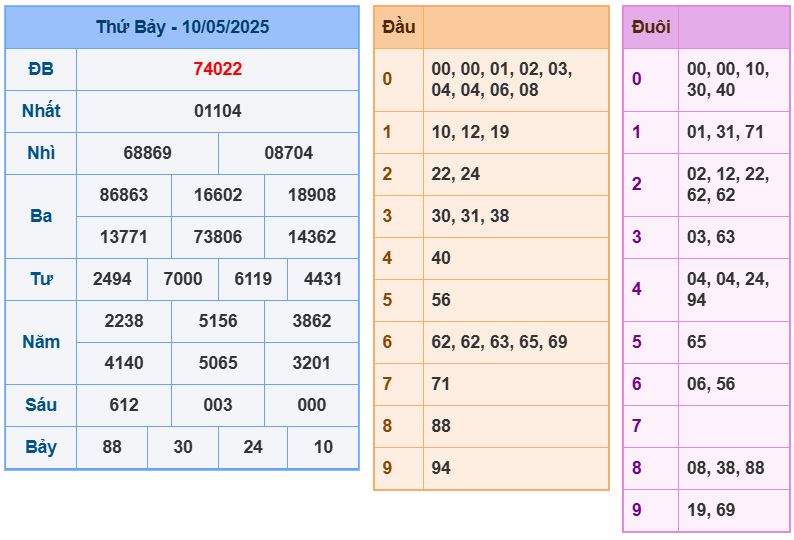Image resolution: width=794 pixels, height=540 pixels.
Task: Click the Tư prize number 2494
Action: tap(112, 279)
